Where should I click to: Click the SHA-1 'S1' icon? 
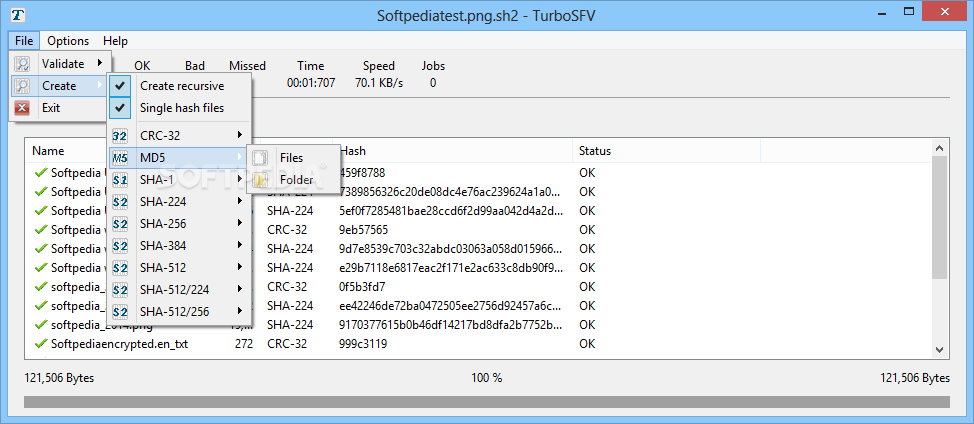coord(121,179)
